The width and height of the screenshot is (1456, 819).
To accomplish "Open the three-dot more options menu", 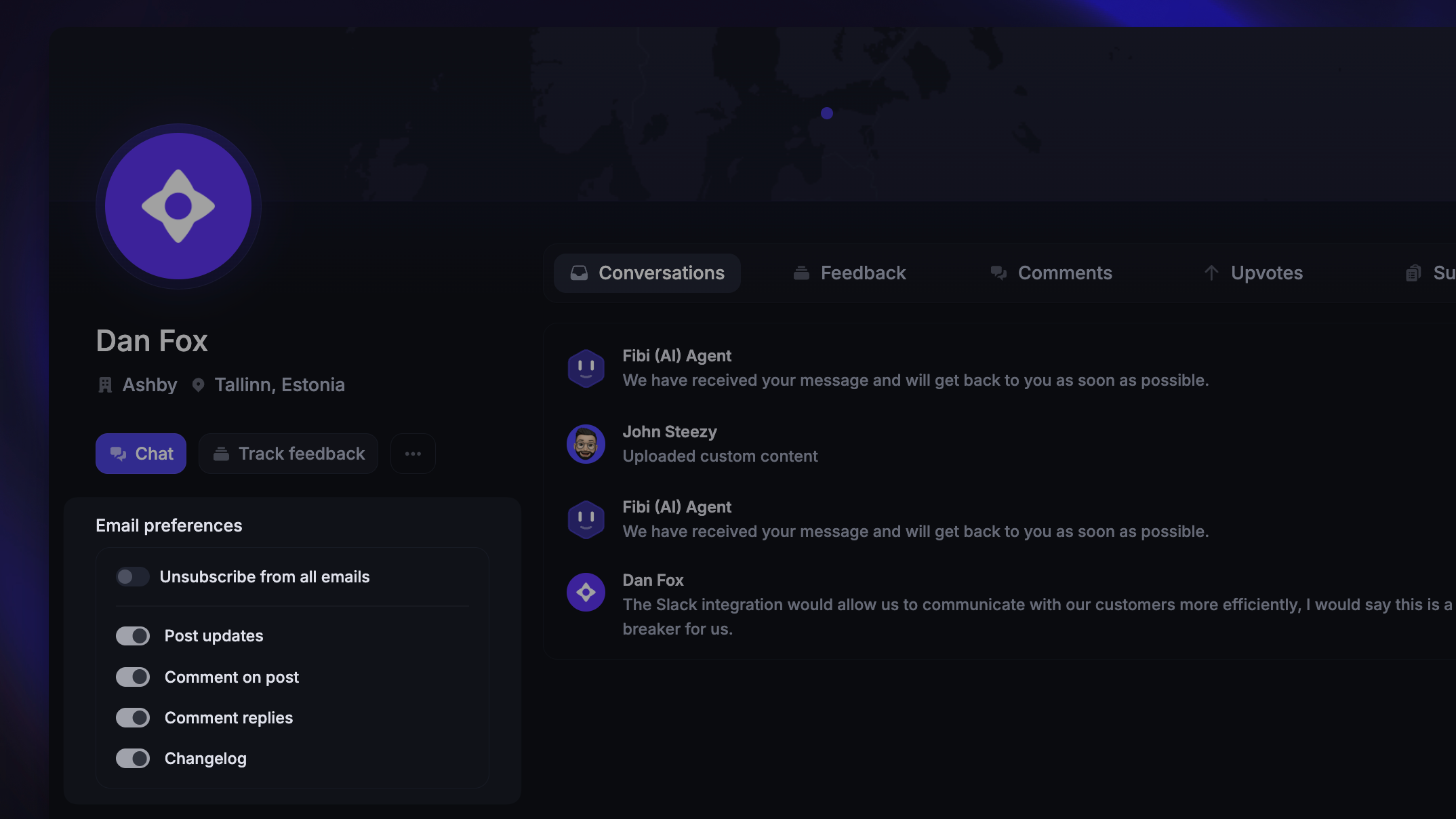I will click(x=413, y=454).
